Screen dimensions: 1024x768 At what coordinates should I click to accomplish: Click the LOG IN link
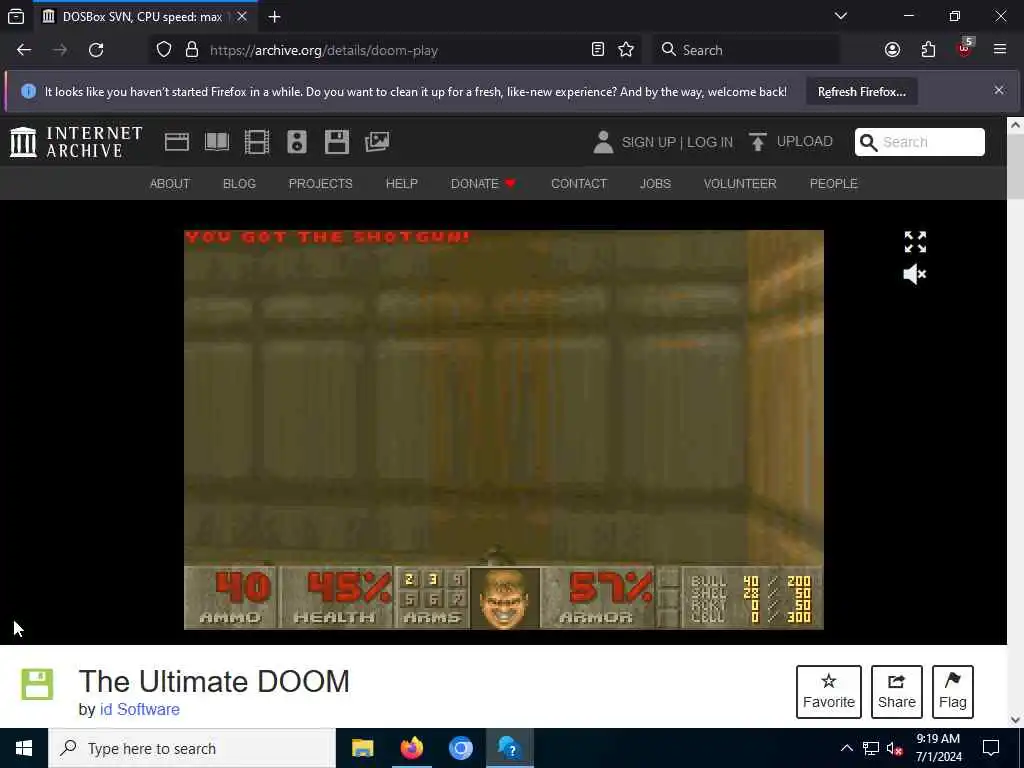click(x=710, y=142)
